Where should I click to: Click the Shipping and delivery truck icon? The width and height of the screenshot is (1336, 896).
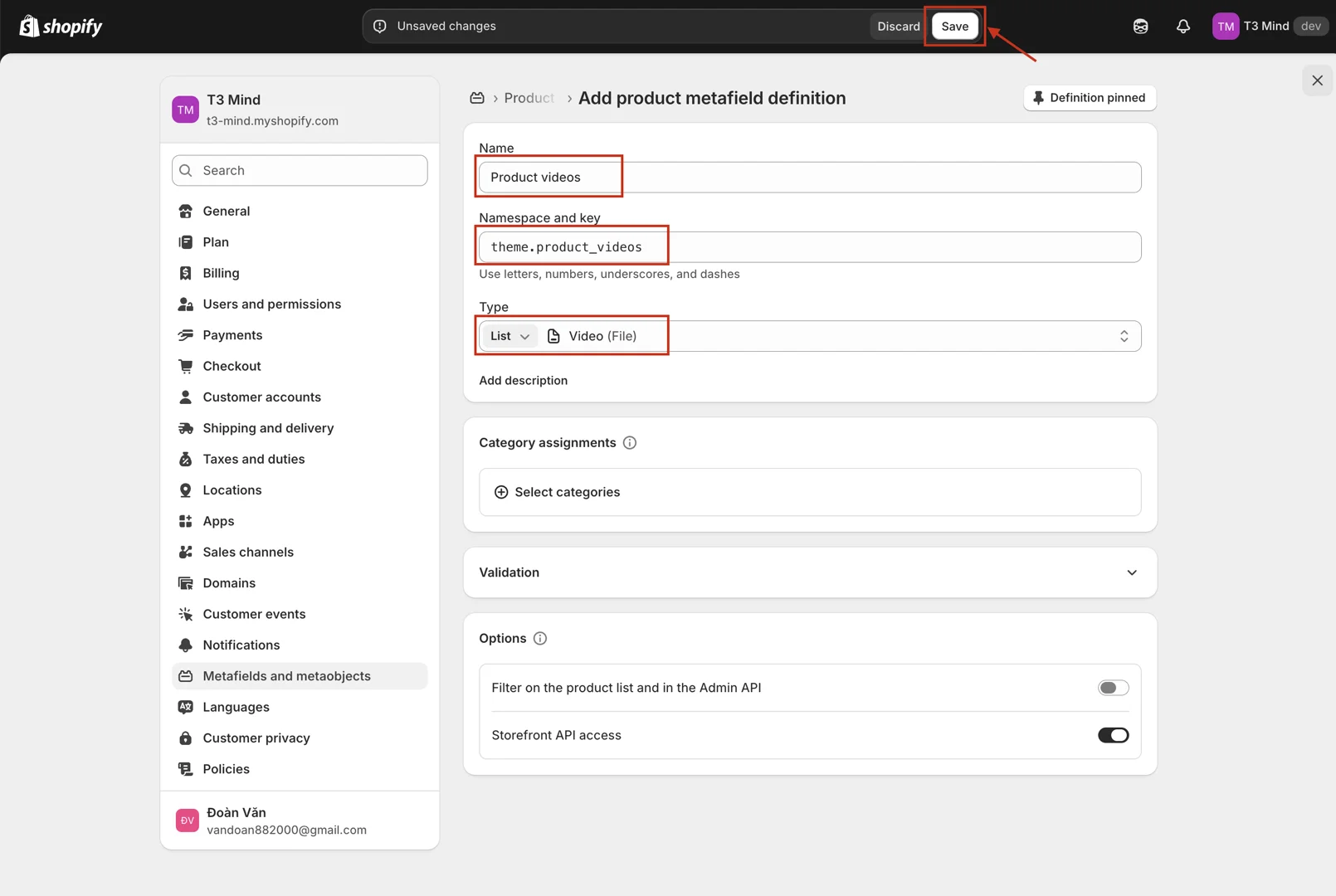click(x=186, y=428)
